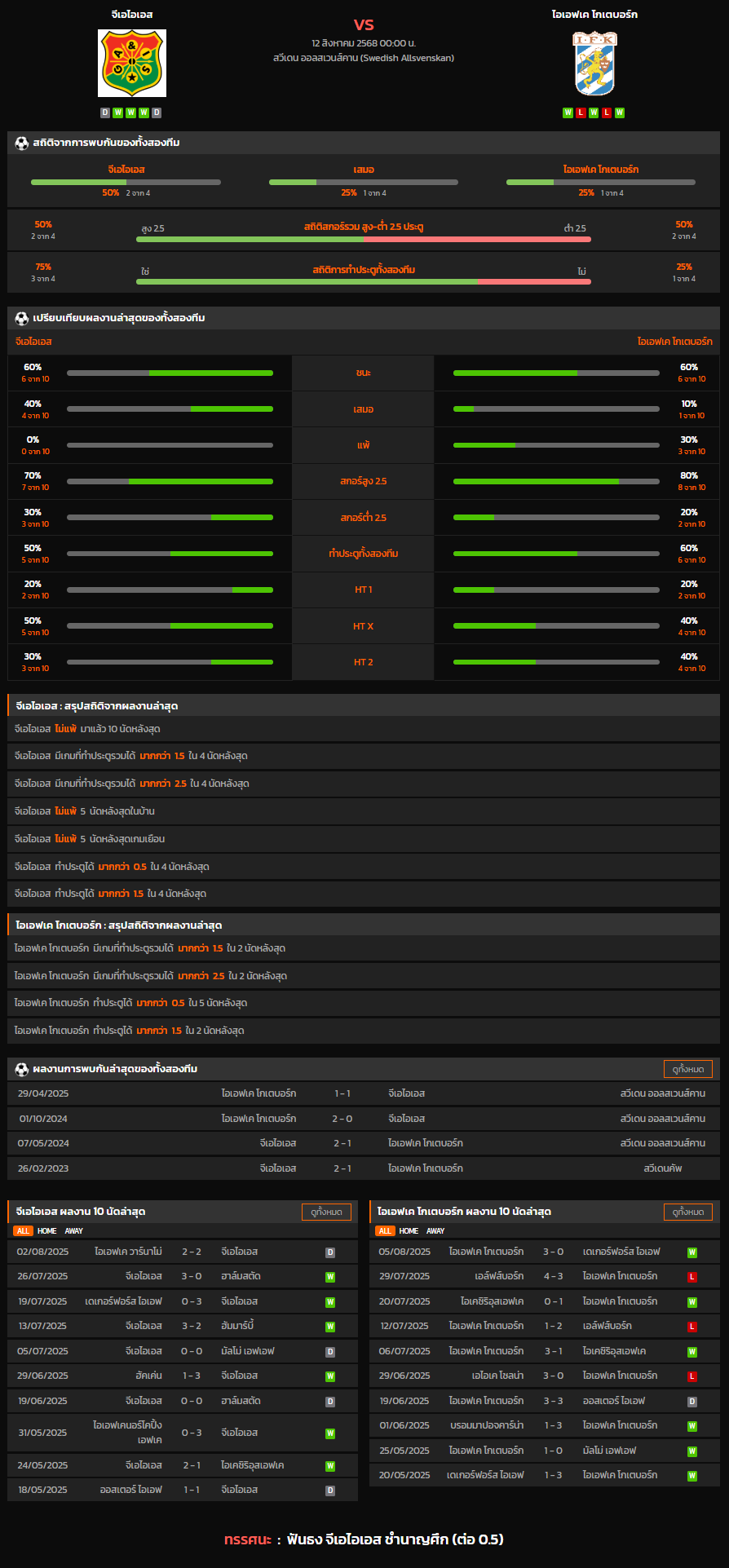729x1568 pixels.
Task: Click the ทรรศนะ prediction text at bottom
Action: point(364,1539)
